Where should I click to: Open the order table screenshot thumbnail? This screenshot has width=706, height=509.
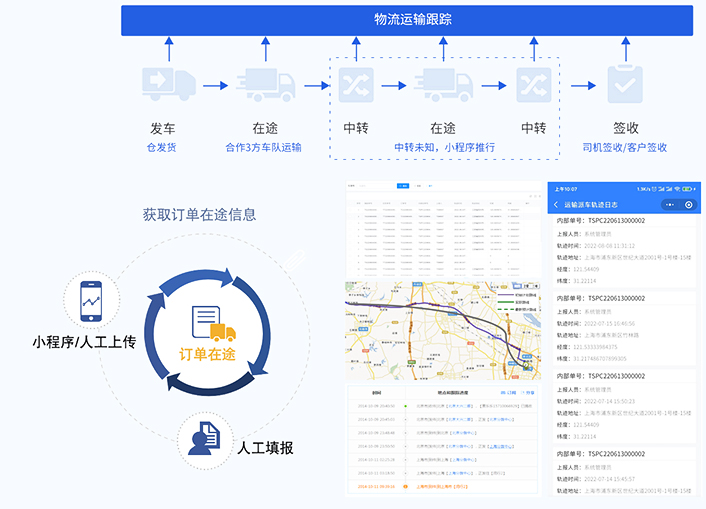tap(444, 230)
